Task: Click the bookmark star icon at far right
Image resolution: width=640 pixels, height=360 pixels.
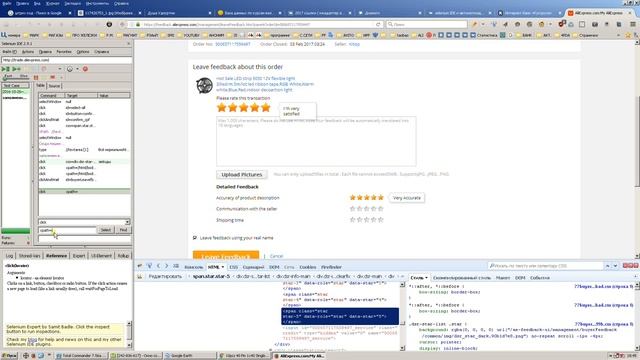Action: coord(628,36)
